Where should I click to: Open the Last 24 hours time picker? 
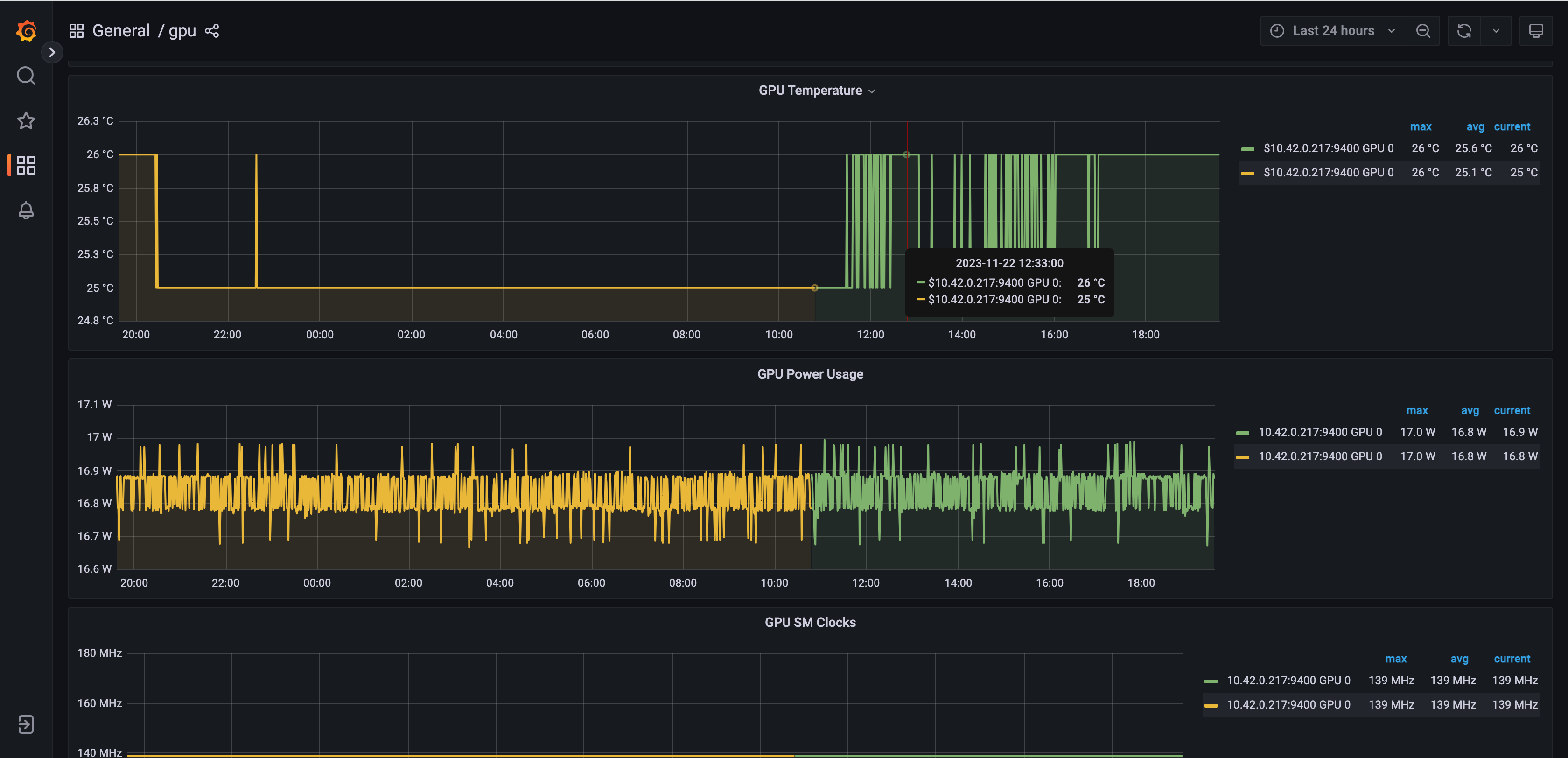[x=1333, y=30]
